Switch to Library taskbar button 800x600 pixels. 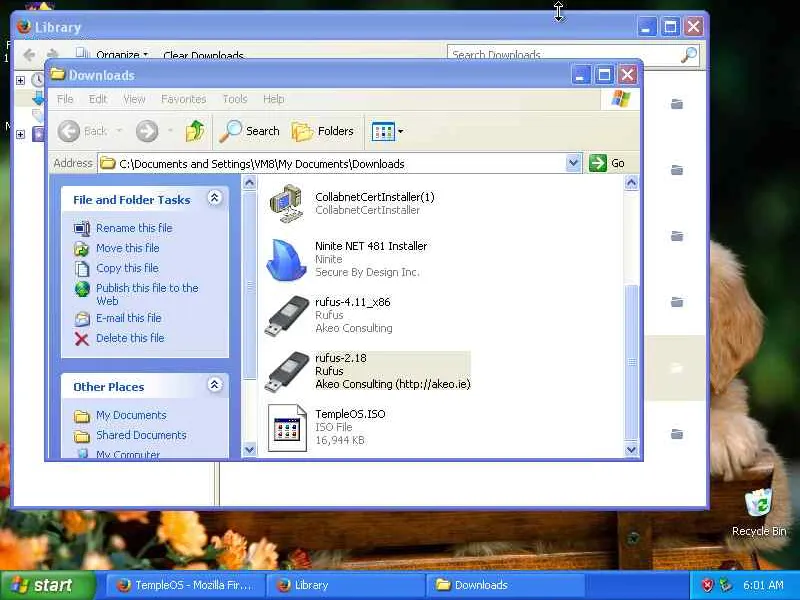[x=345, y=585]
